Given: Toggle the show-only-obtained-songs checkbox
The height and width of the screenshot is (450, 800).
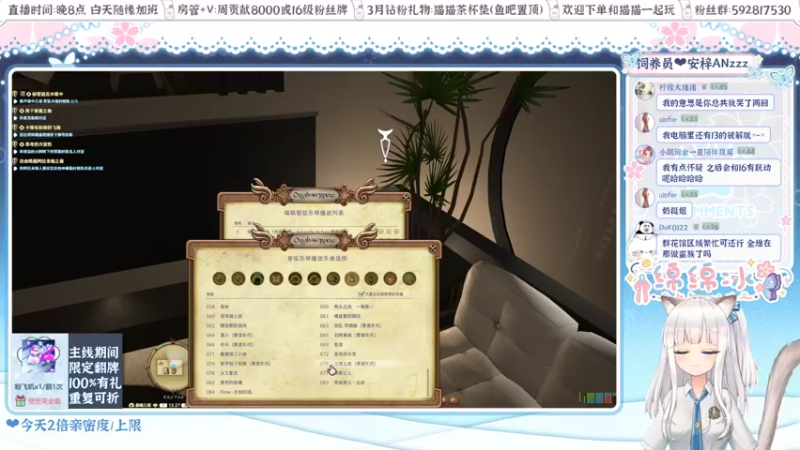Looking at the screenshot, I should tap(361, 294).
